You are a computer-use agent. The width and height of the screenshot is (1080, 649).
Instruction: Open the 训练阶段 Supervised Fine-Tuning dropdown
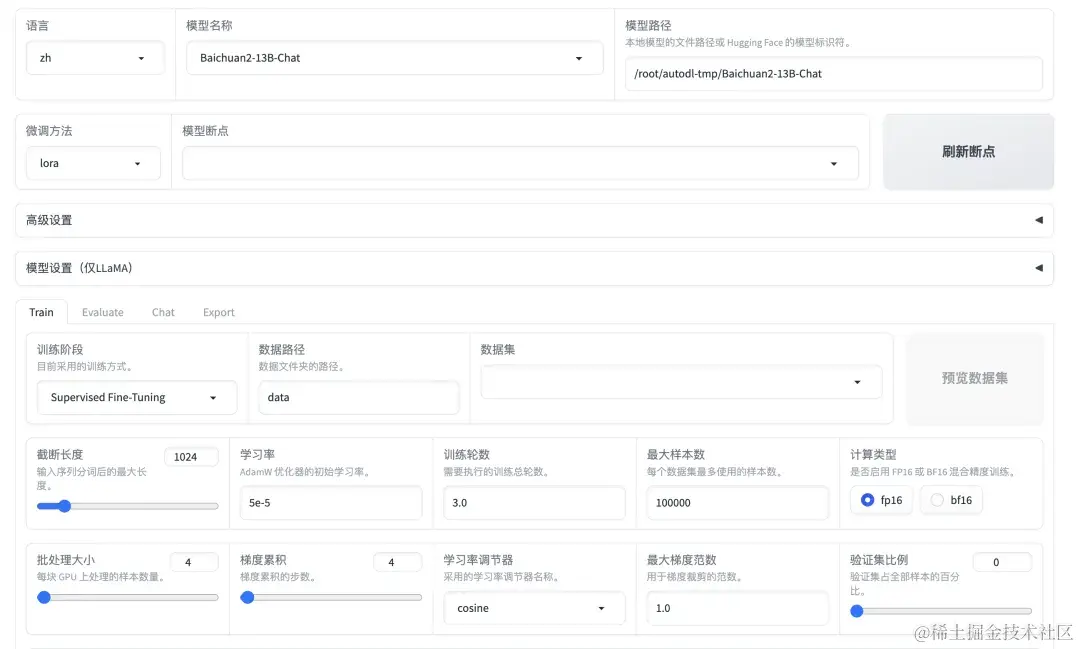click(137, 398)
